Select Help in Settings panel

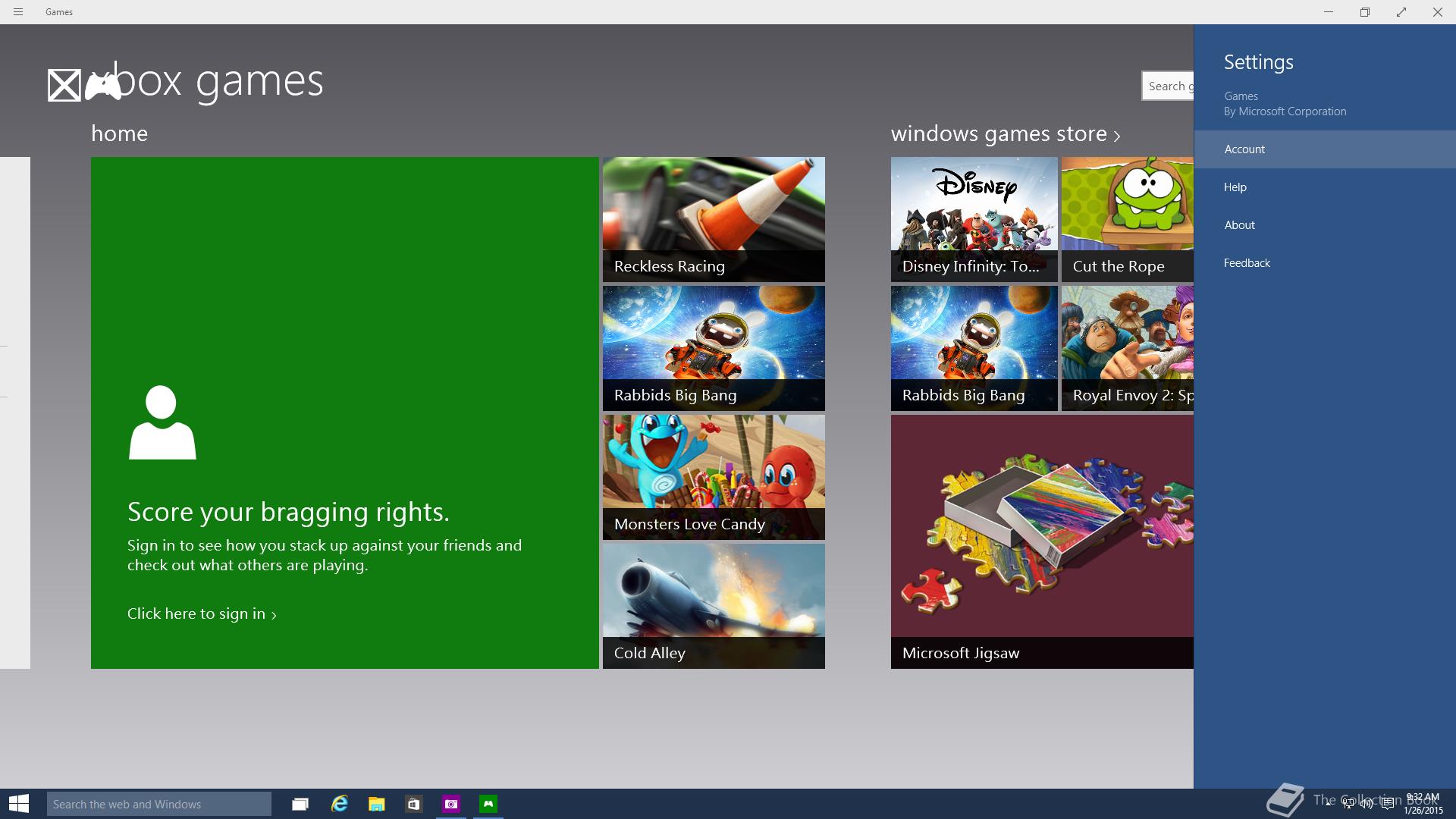[x=1235, y=187]
